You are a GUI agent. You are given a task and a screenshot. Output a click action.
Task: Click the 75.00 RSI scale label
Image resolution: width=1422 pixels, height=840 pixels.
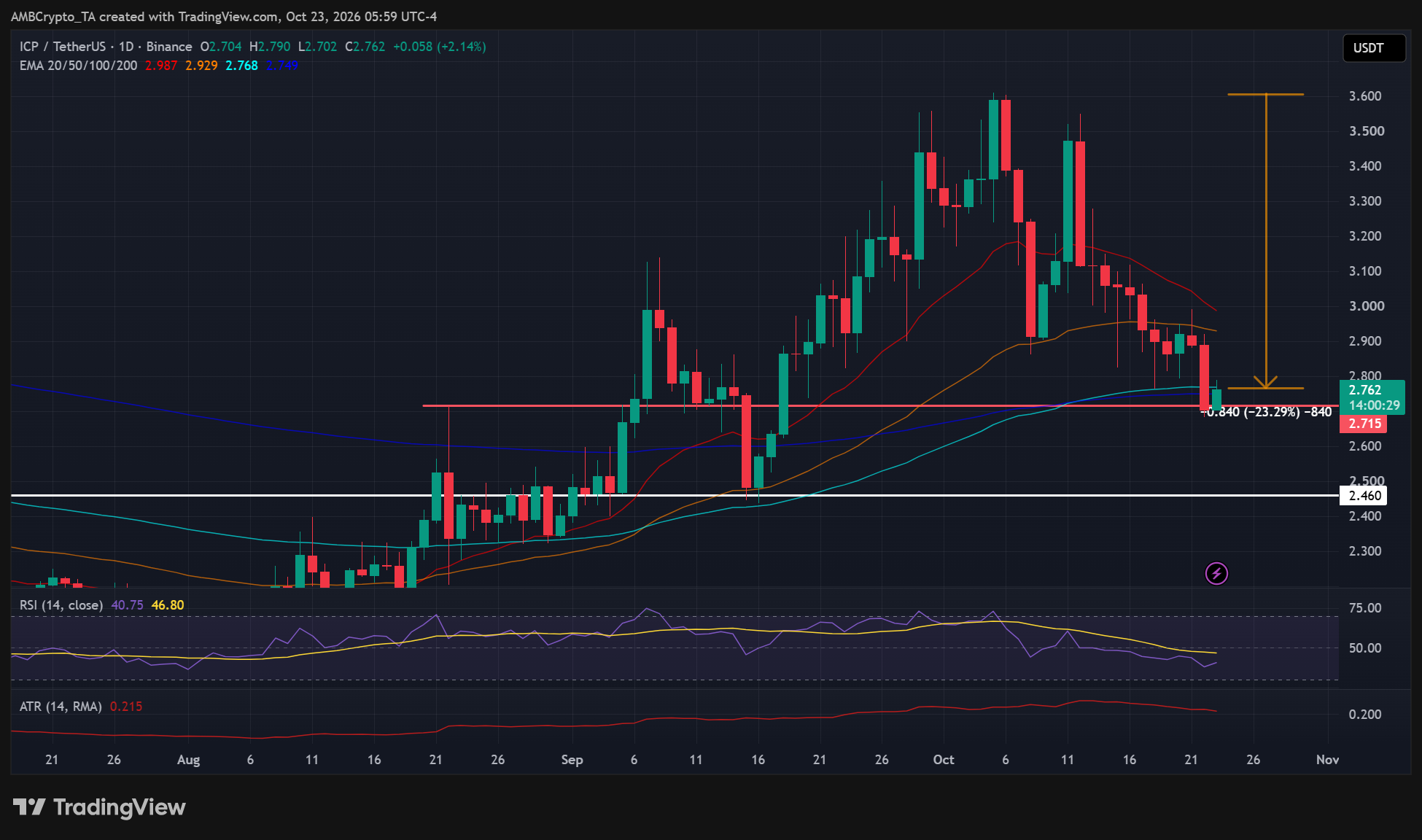point(1365,608)
